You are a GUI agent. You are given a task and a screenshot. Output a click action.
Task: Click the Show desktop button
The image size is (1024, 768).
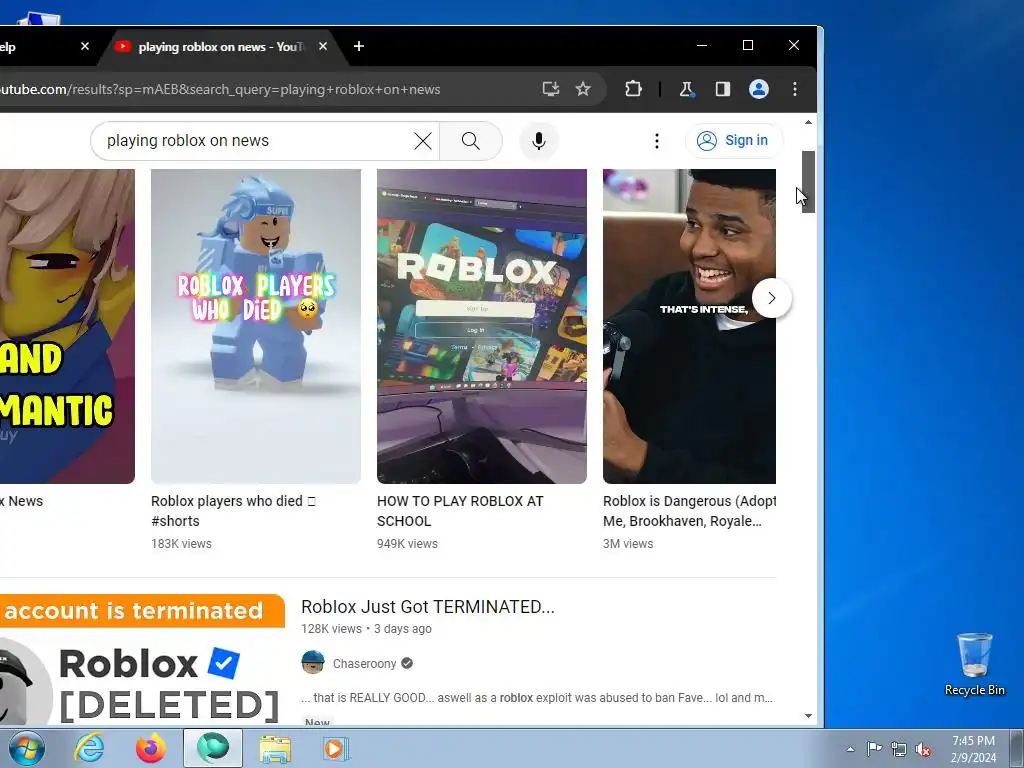click(1017, 748)
